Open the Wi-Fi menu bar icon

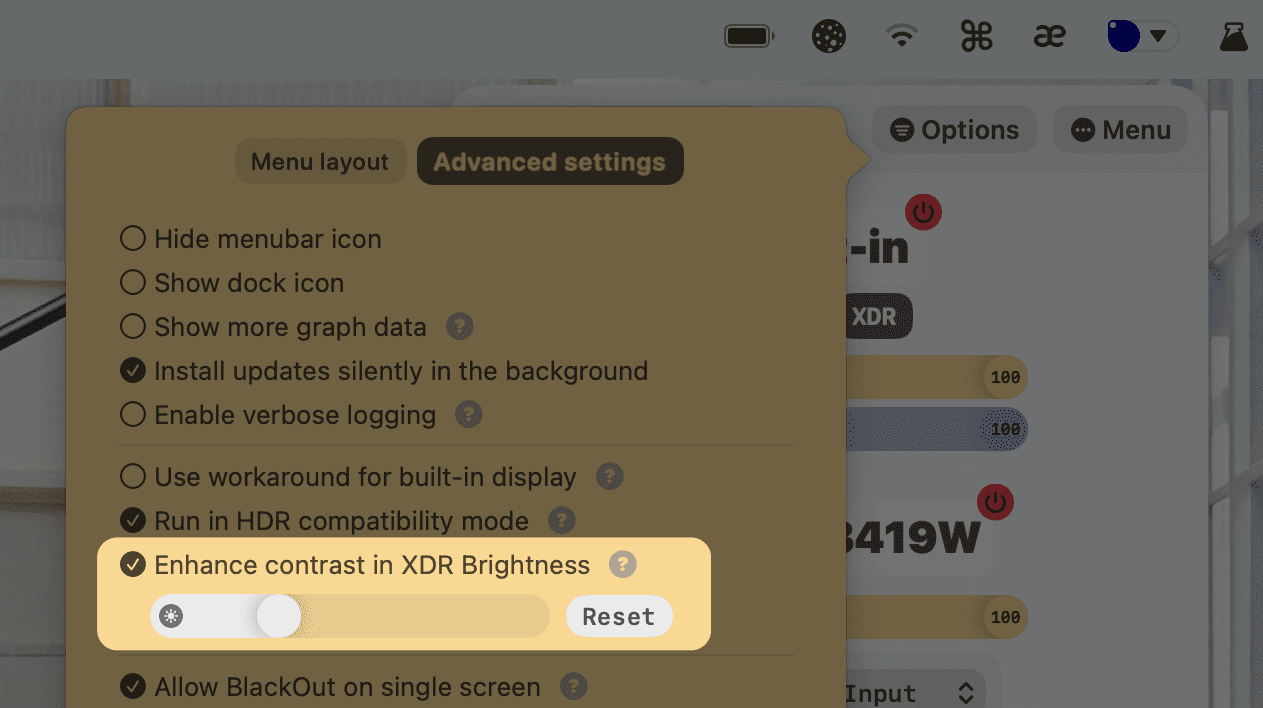[902, 37]
